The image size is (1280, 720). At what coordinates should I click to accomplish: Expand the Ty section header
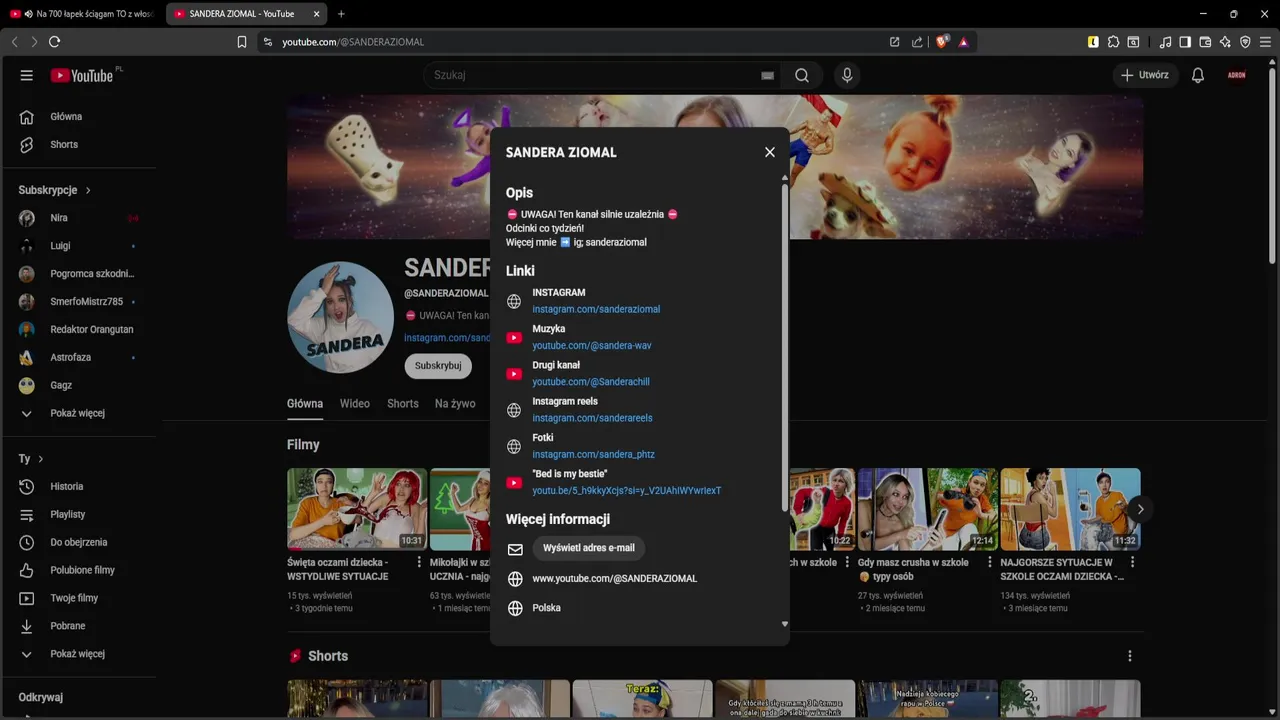pyautogui.click(x=31, y=459)
